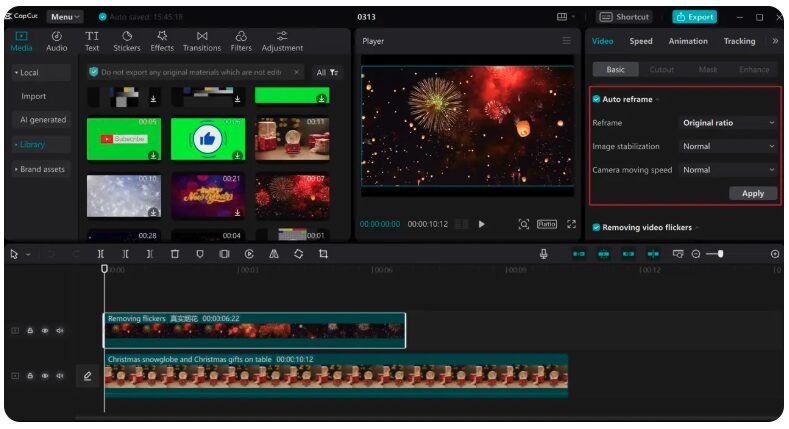Open the Reframe Original ratio dropdown

(x=728, y=123)
